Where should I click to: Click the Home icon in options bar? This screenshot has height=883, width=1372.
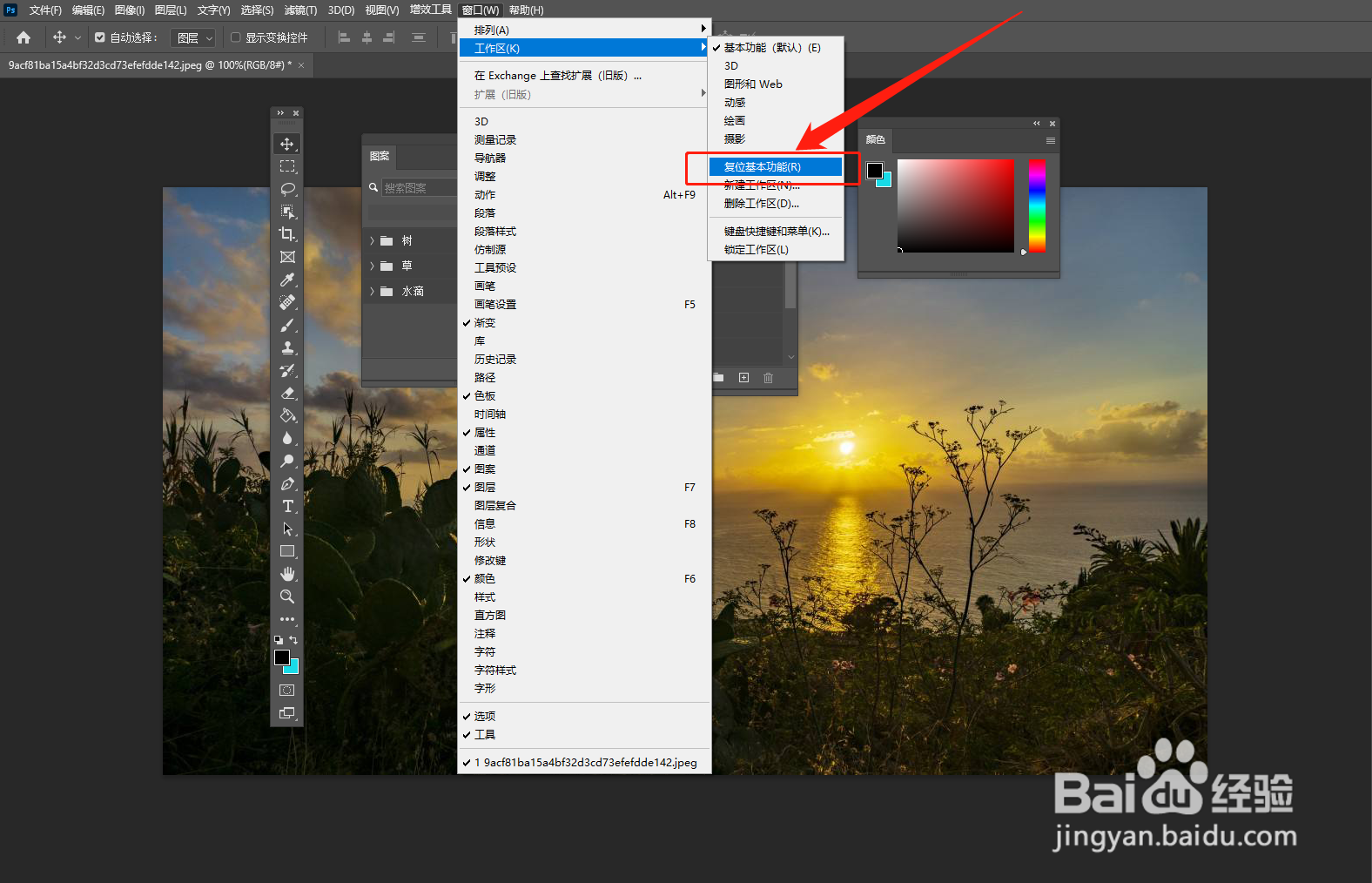pos(24,37)
